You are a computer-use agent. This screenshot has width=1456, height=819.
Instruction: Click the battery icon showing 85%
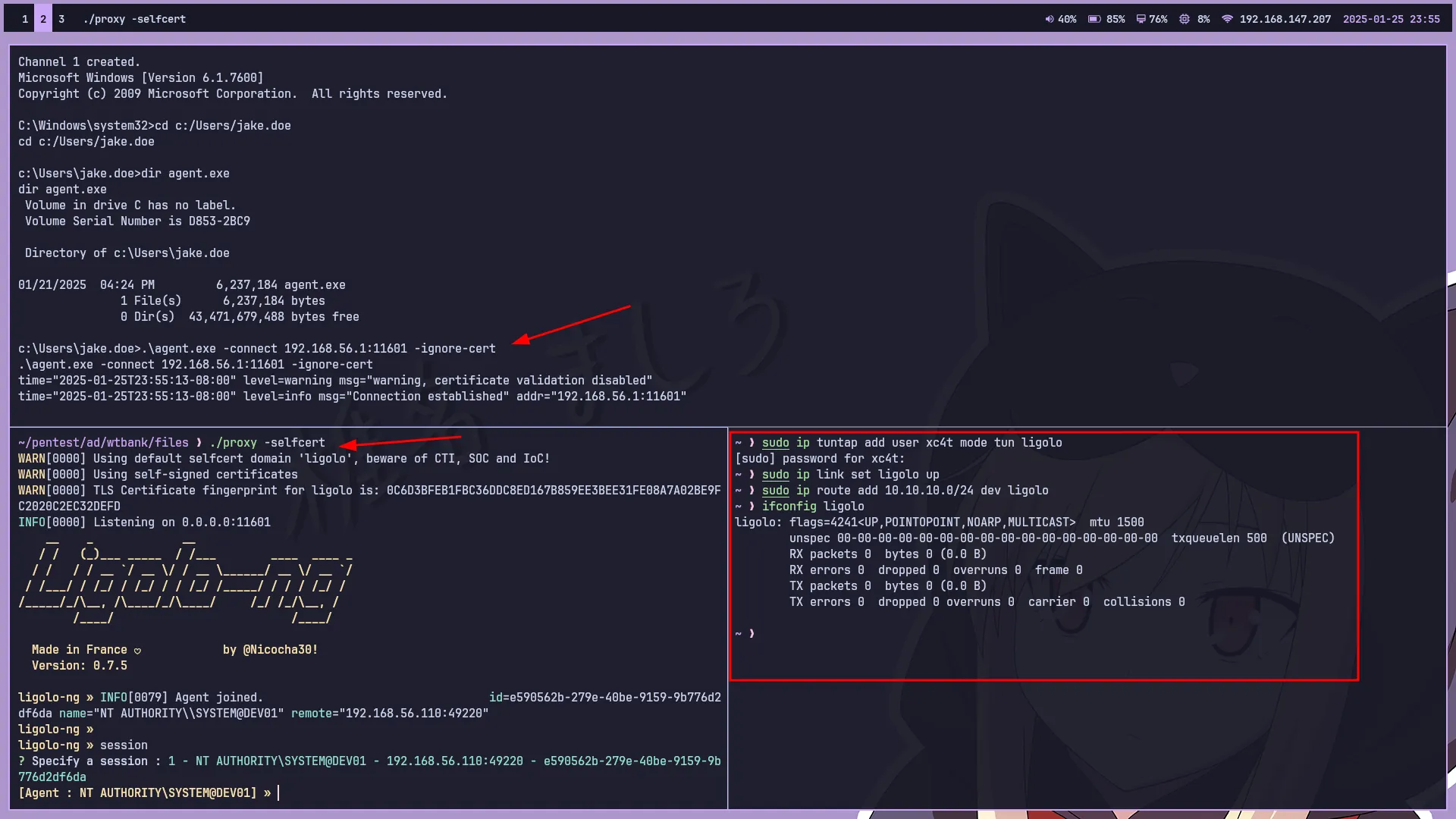(x=1094, y=19)
